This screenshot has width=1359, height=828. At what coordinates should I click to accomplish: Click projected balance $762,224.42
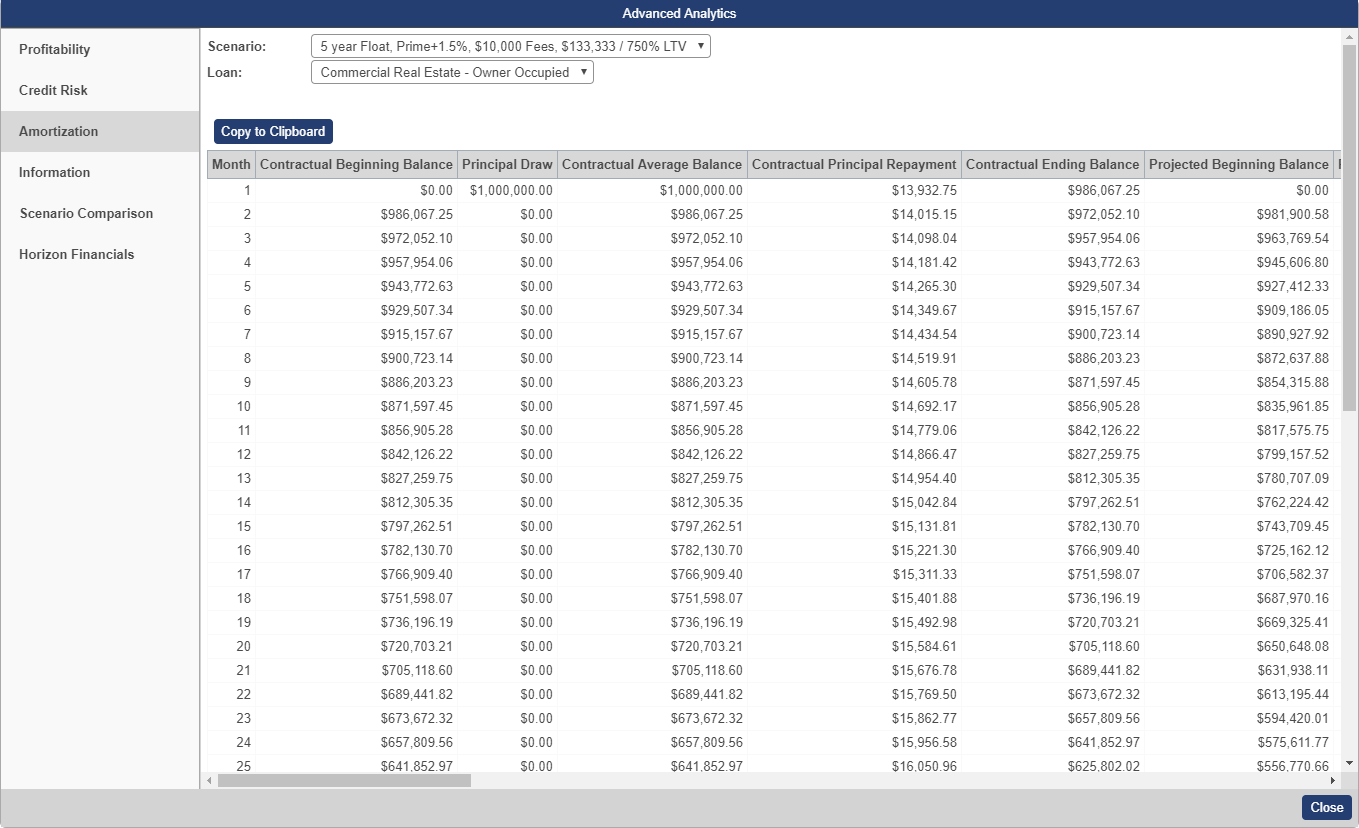[x=1239, y=502]
